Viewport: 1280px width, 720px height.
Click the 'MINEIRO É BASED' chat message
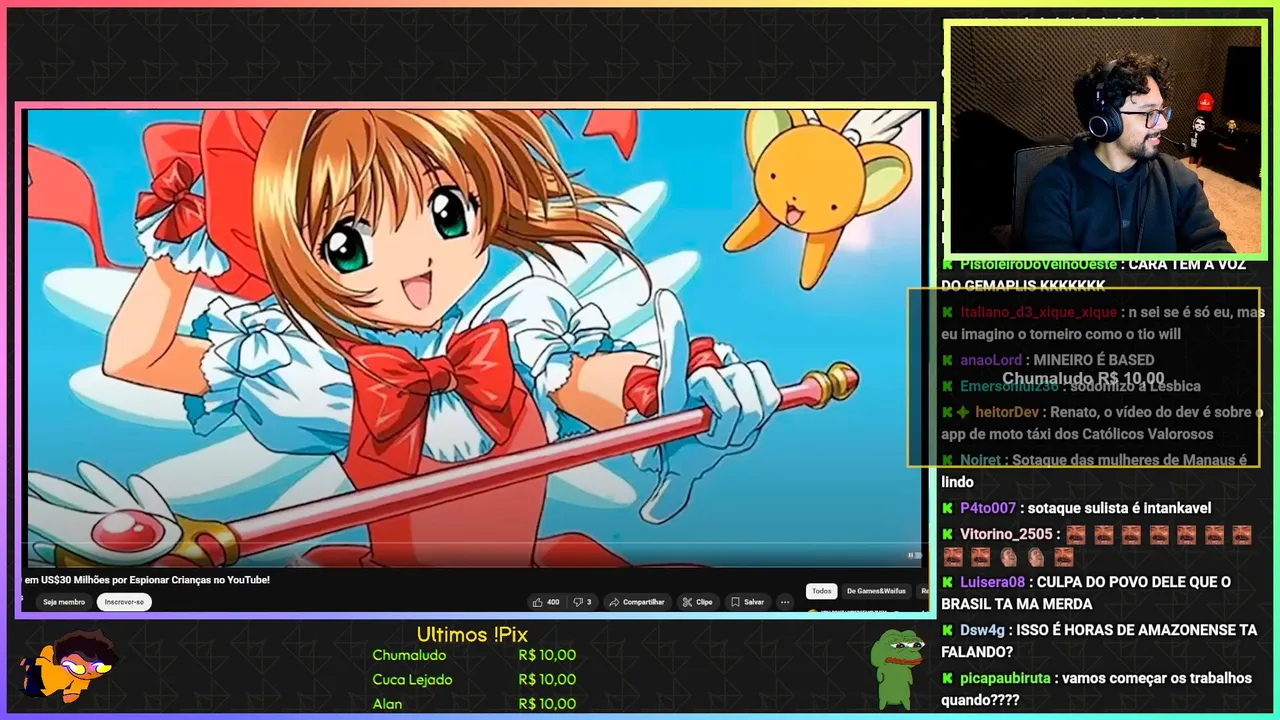[1094, 360]
